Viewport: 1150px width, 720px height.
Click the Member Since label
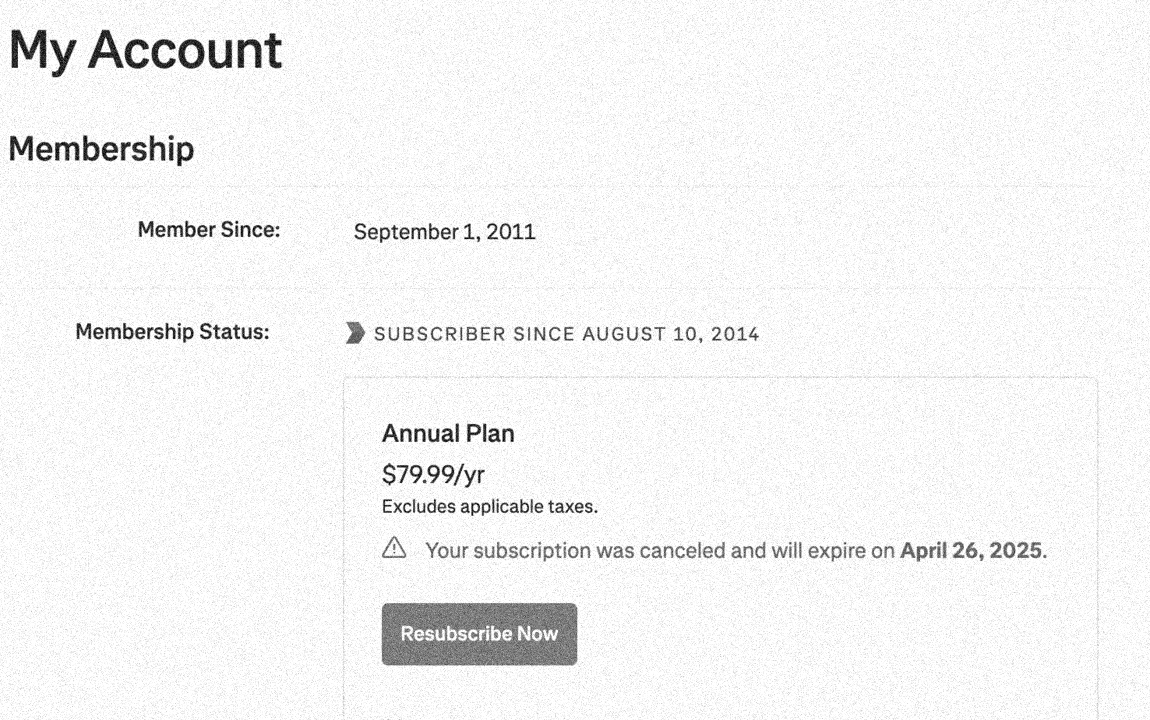pos(209,229)
